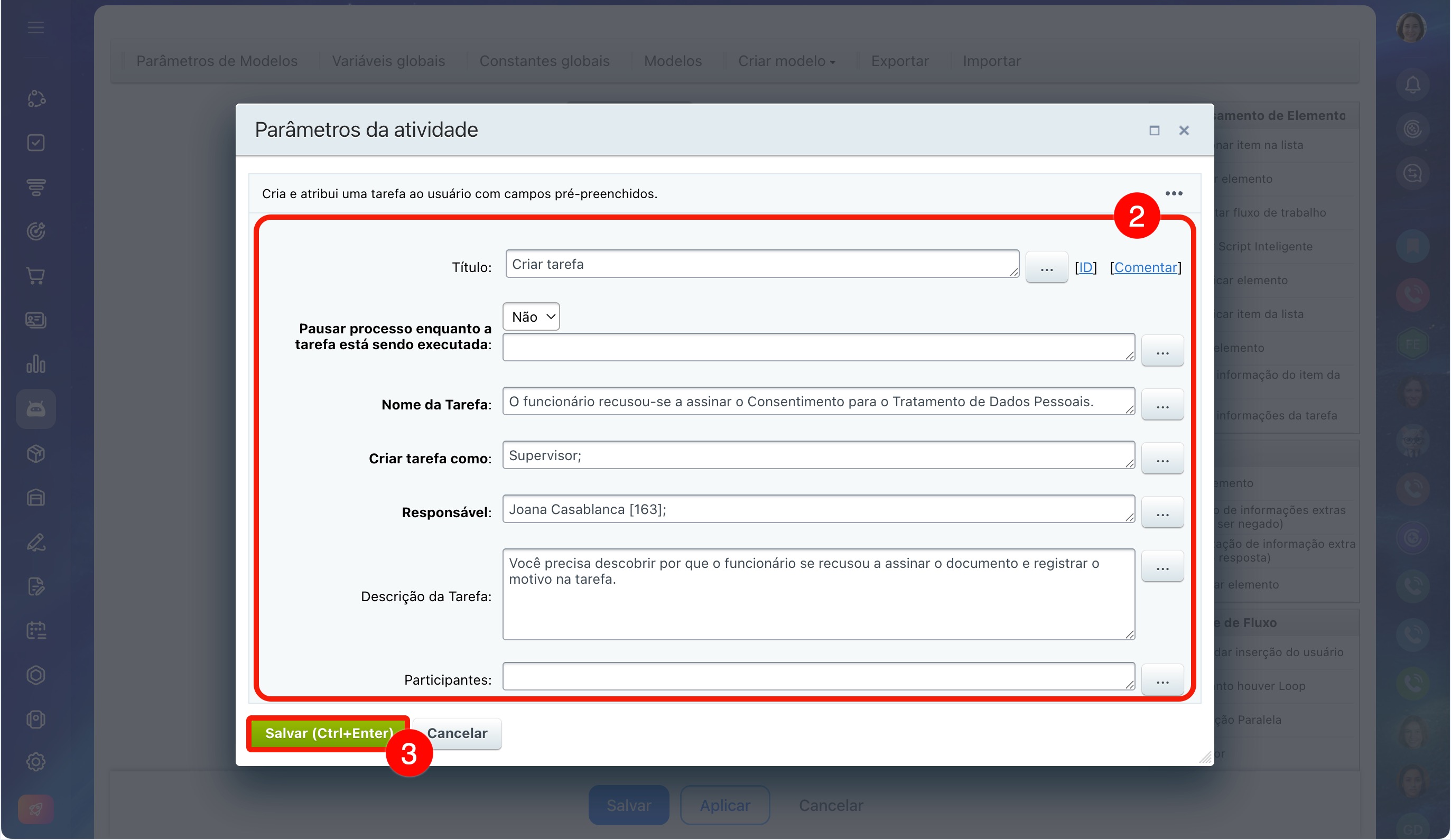This screenshot has width=1451, height=840.
Task: Open the analytics bar chart sidebar icon
Action: coord(36,364)
